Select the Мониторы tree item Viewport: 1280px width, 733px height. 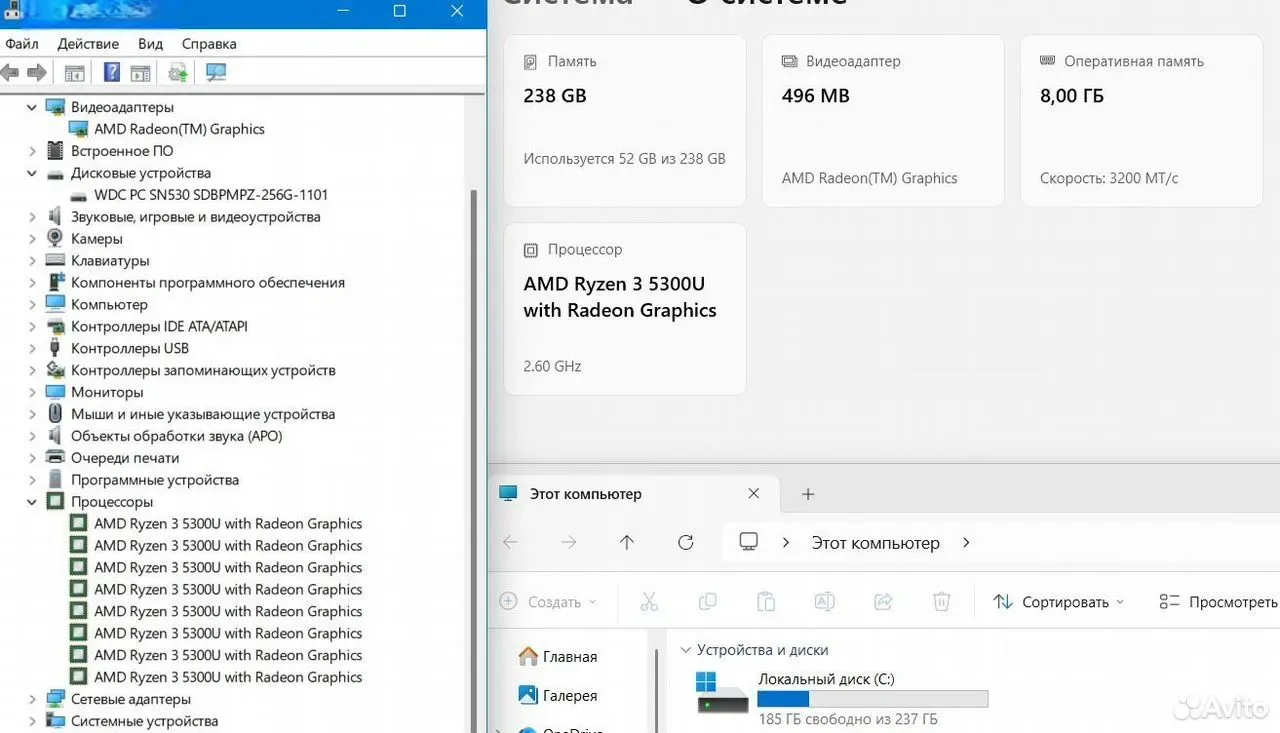click(x=107, y=393)
